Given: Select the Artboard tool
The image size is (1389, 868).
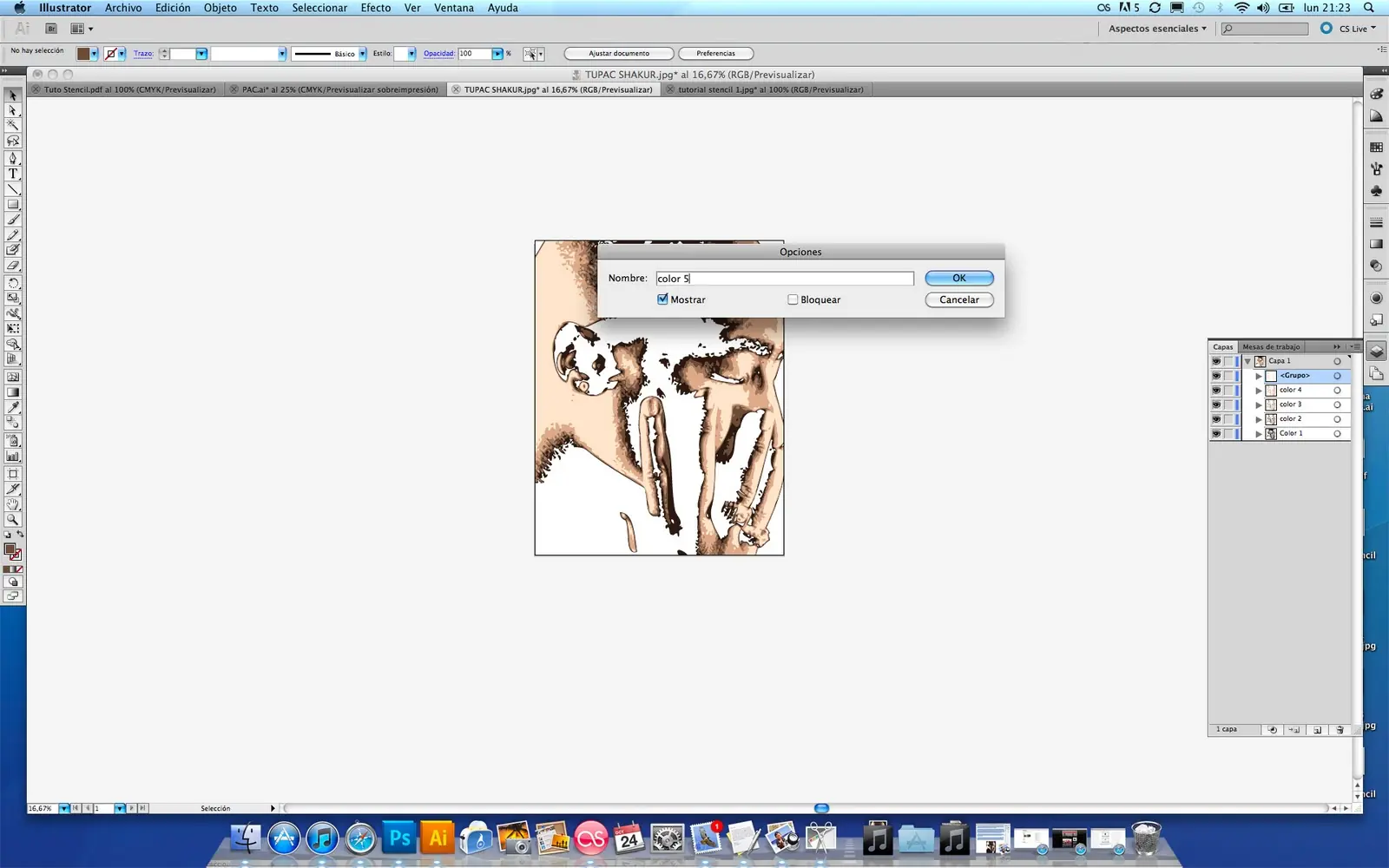Looking at the screenshot, I should [13, 474].
